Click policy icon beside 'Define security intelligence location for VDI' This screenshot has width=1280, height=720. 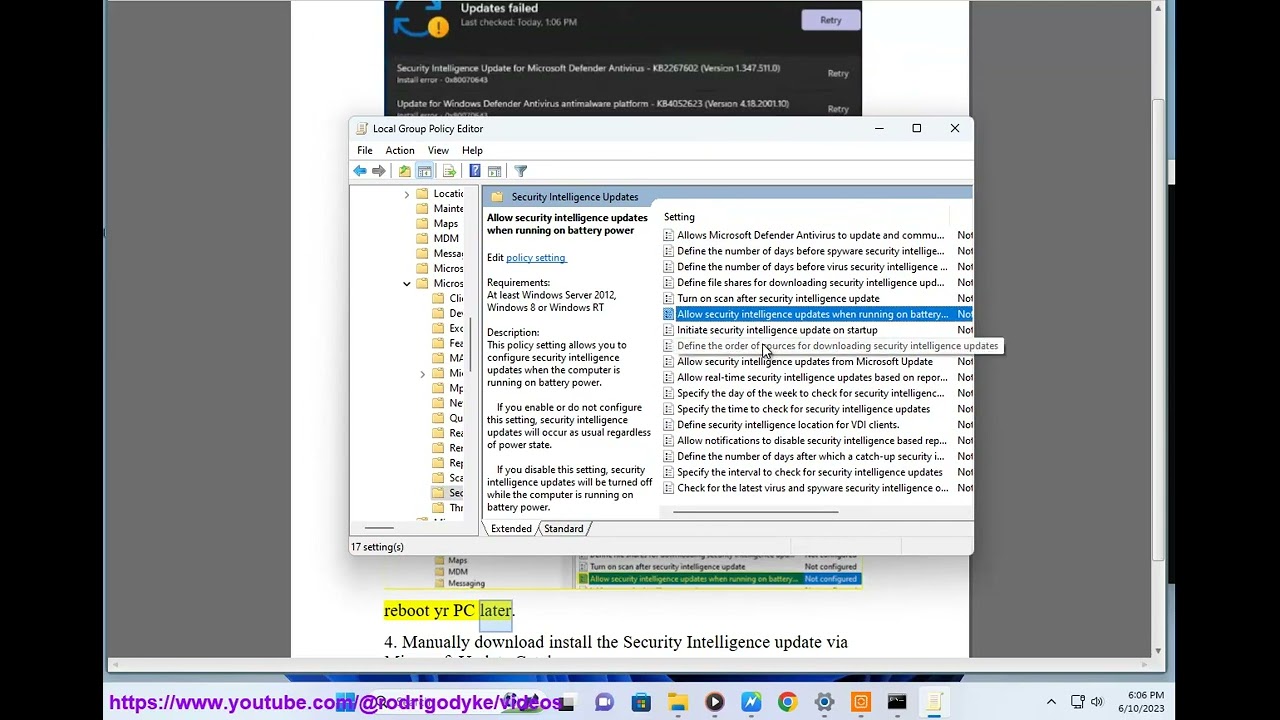tap(668, 425)
